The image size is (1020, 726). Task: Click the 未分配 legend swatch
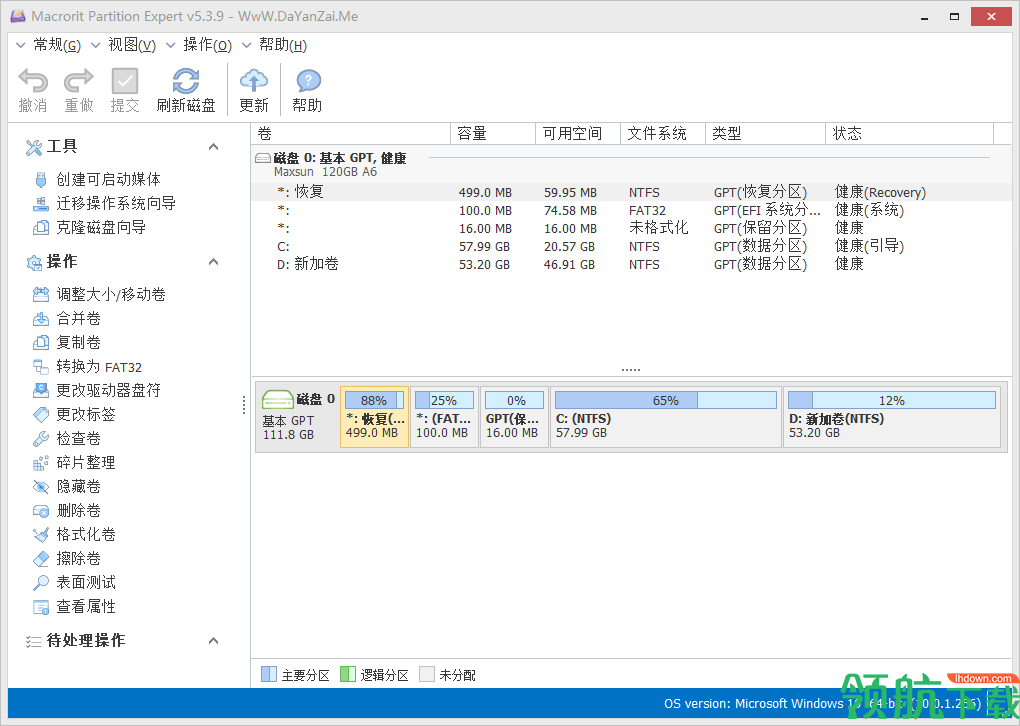coord(427,675)
